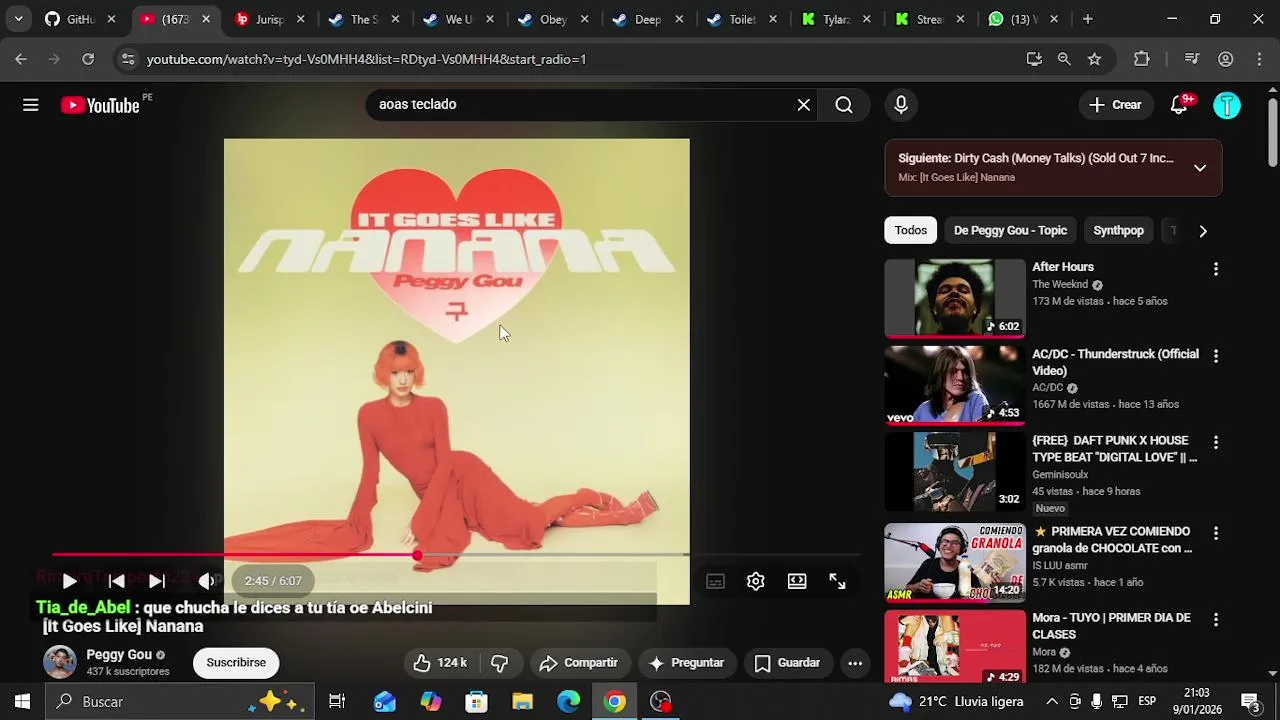Start voice search with microphone
Image resolution: width=1280 pixels, height=720 pixels.
(901, 105)
